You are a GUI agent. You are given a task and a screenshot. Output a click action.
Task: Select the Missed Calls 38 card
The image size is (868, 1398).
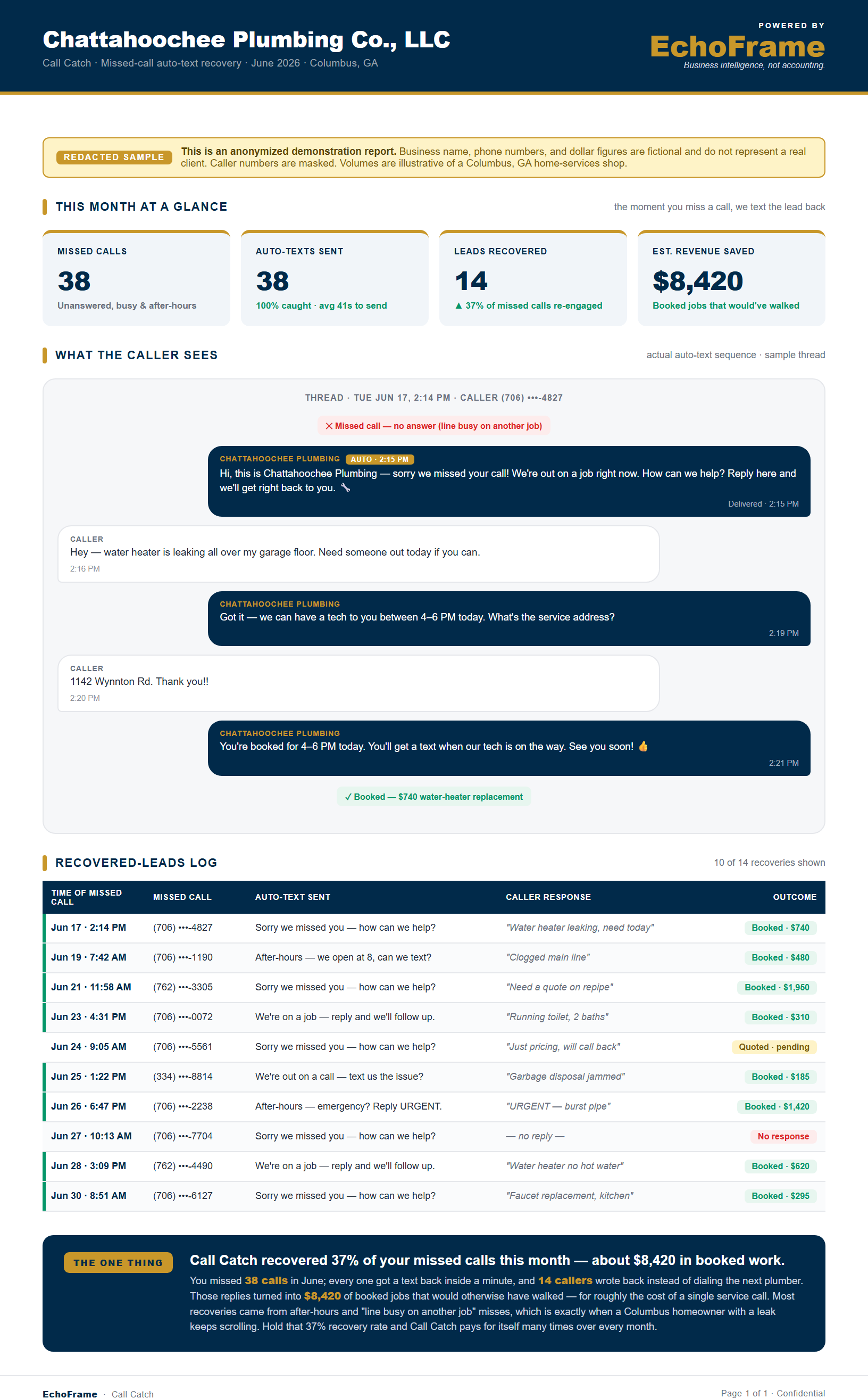tap(136, 278)
